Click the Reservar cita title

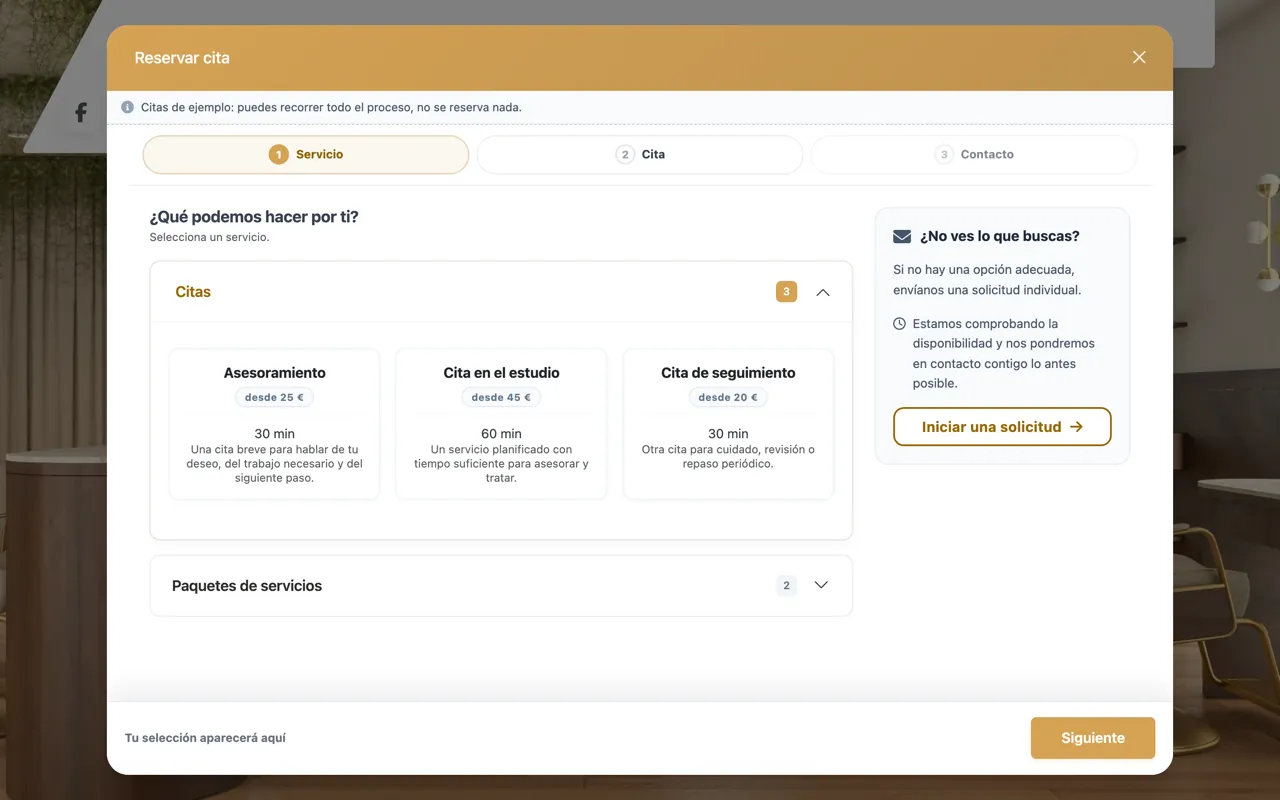click(x=182, y=58)
